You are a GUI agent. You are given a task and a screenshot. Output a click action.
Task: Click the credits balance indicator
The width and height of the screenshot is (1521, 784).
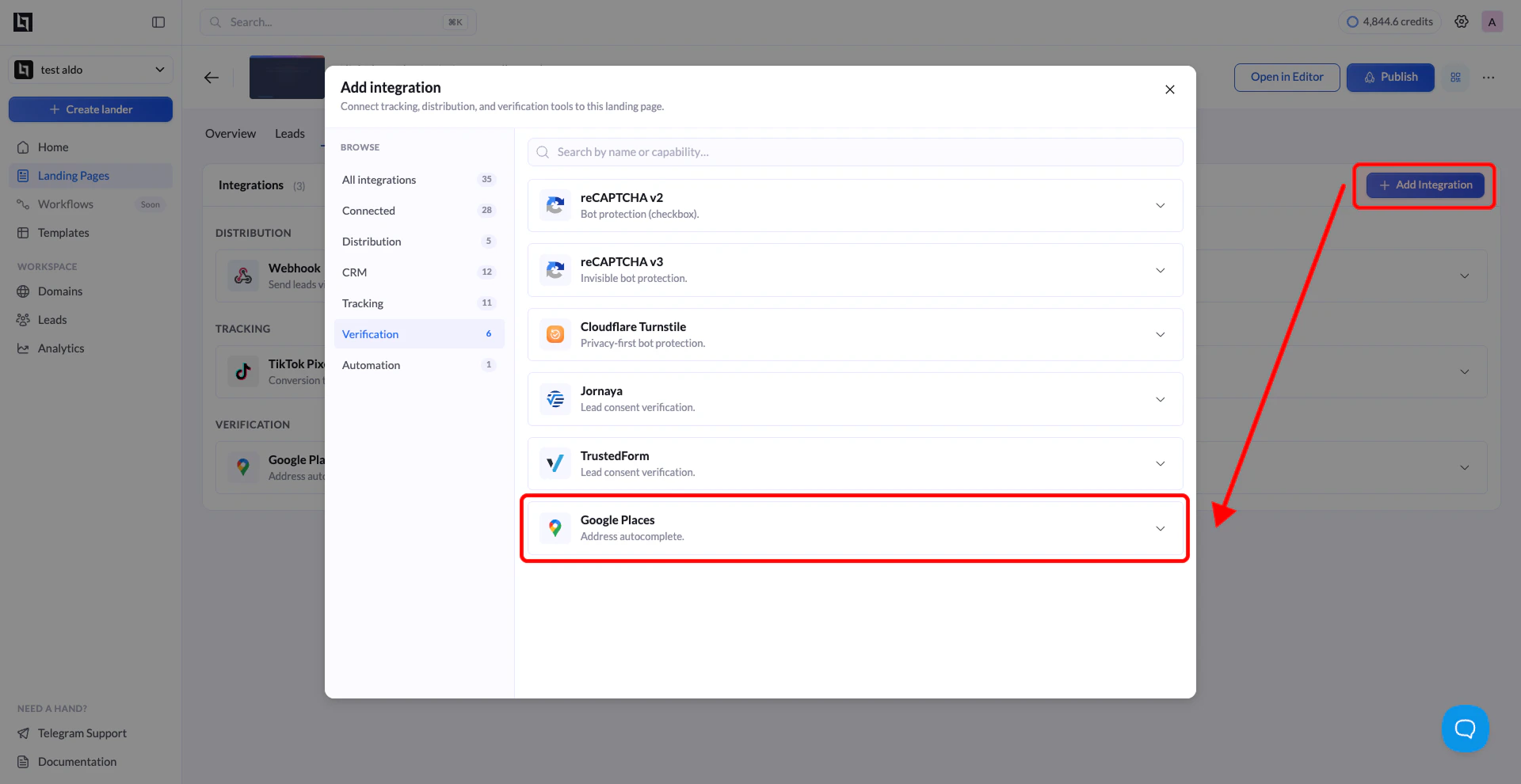click(1389, 21)
